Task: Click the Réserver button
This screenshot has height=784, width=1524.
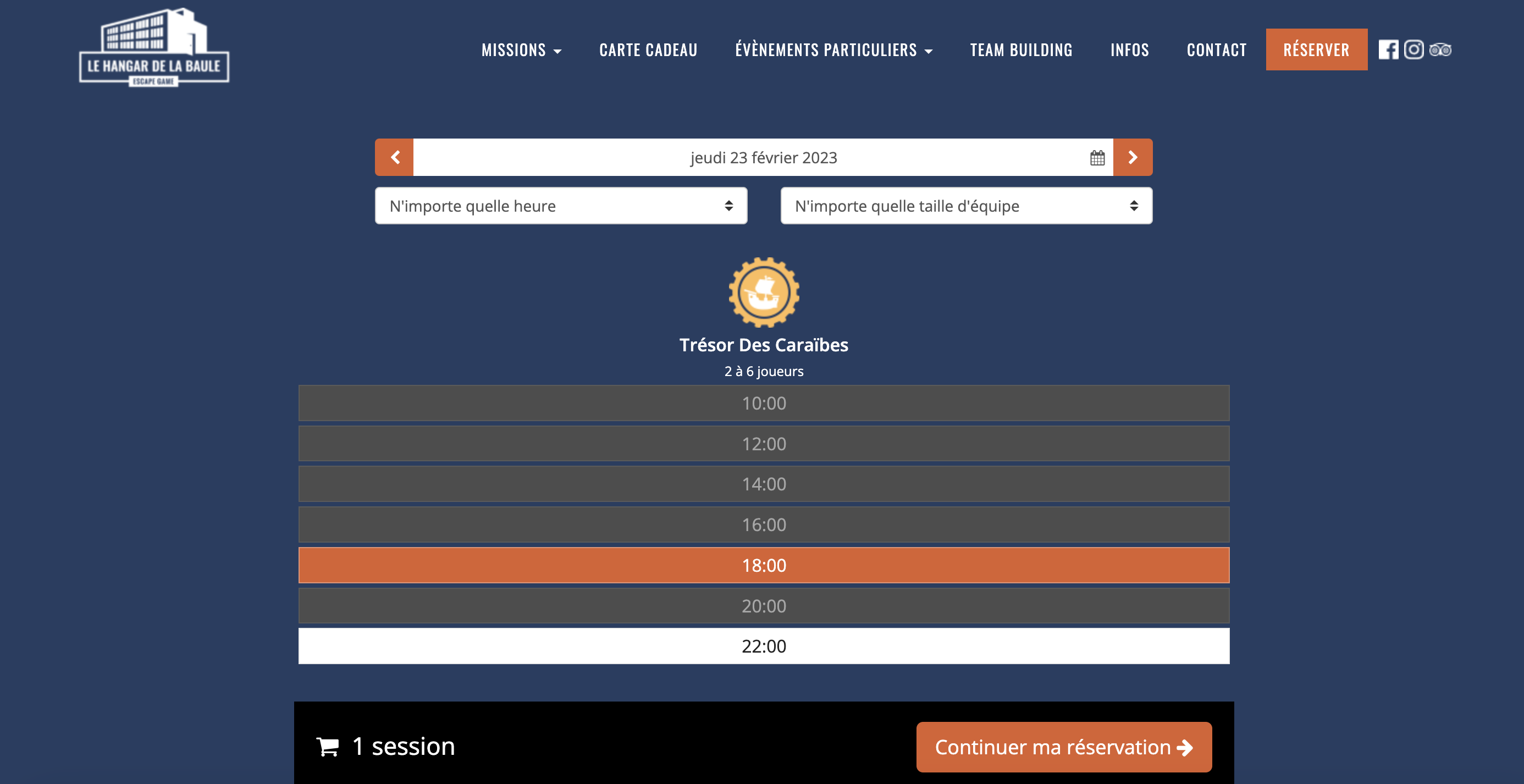Action: pos(1316,49)
